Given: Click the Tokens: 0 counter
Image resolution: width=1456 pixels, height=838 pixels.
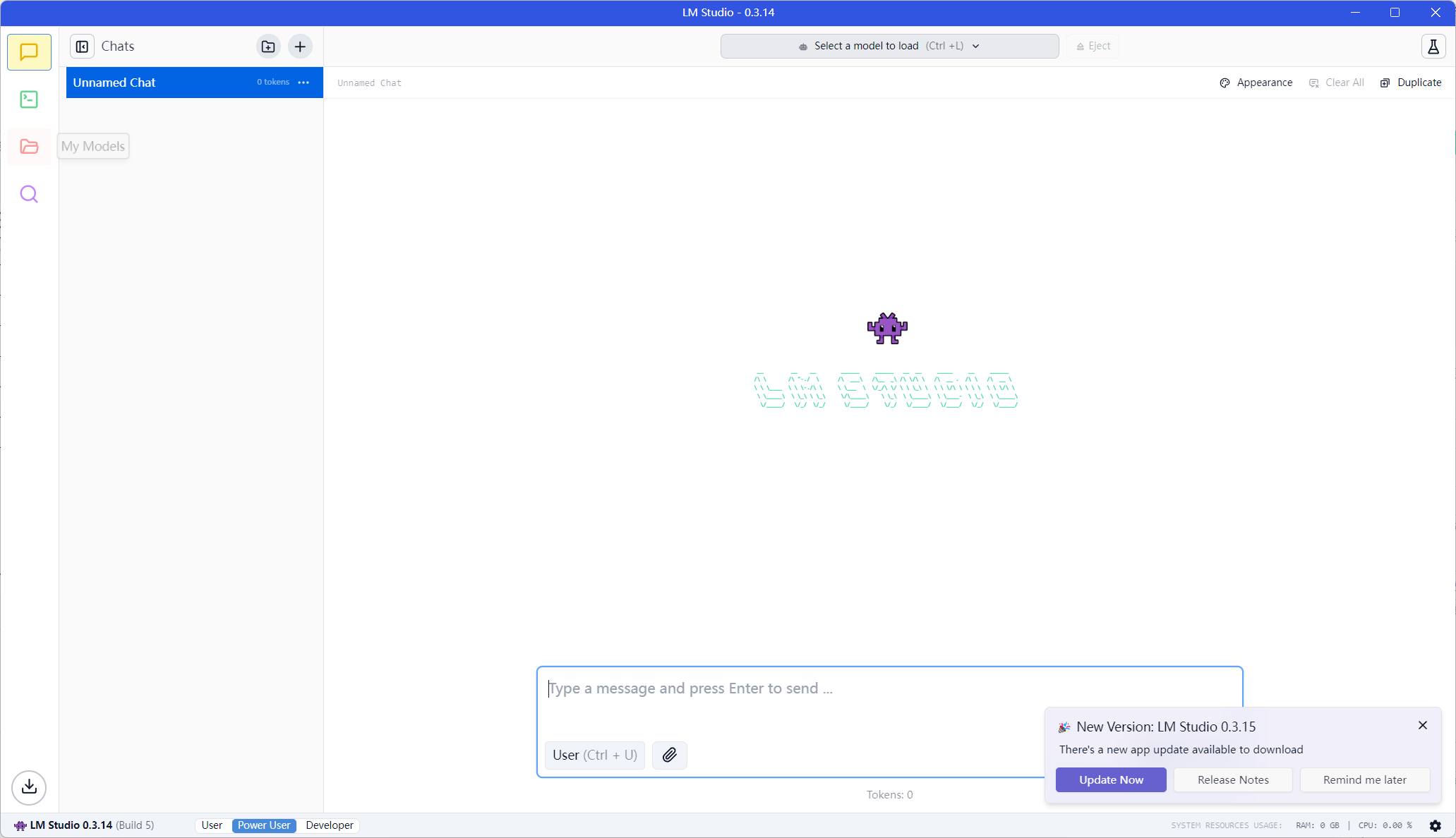Looking at the screenshot, I should point(889,795).
